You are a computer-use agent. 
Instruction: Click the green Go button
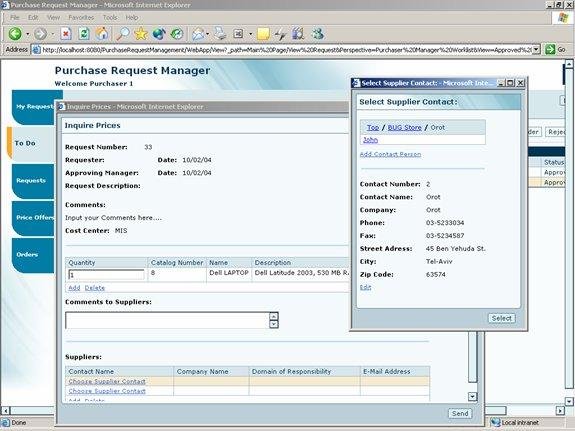[555, 49]
